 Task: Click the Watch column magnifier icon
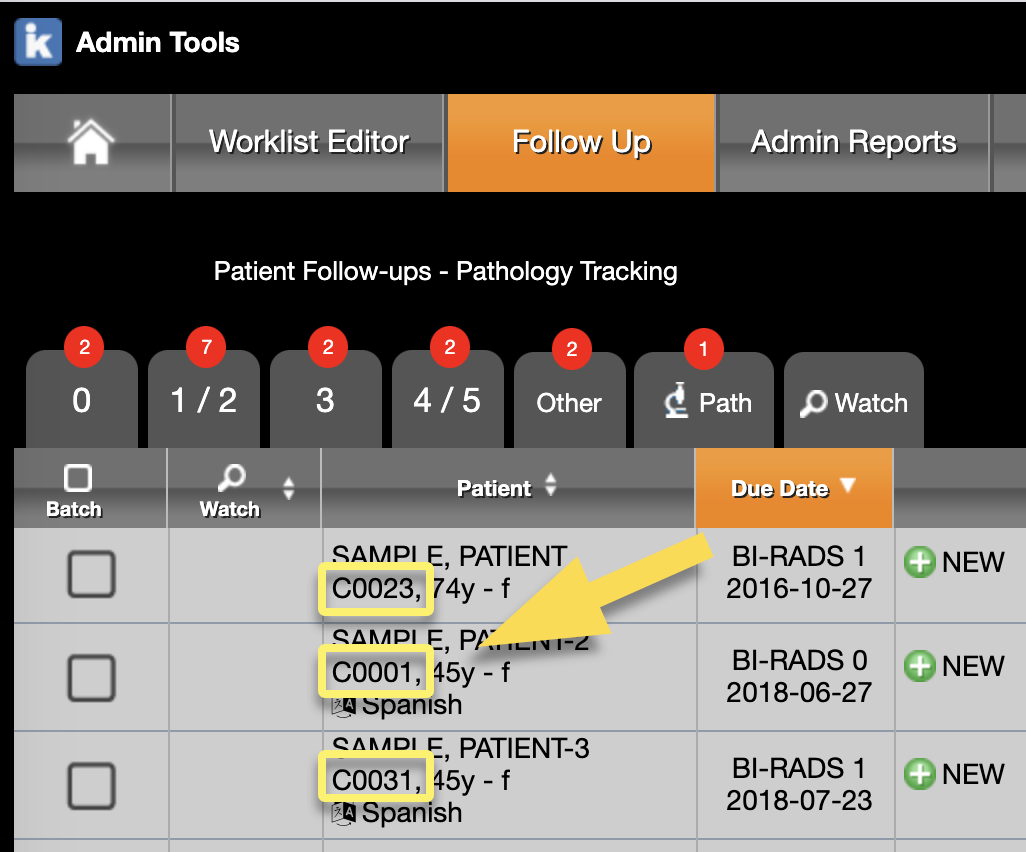click(230, 478)
